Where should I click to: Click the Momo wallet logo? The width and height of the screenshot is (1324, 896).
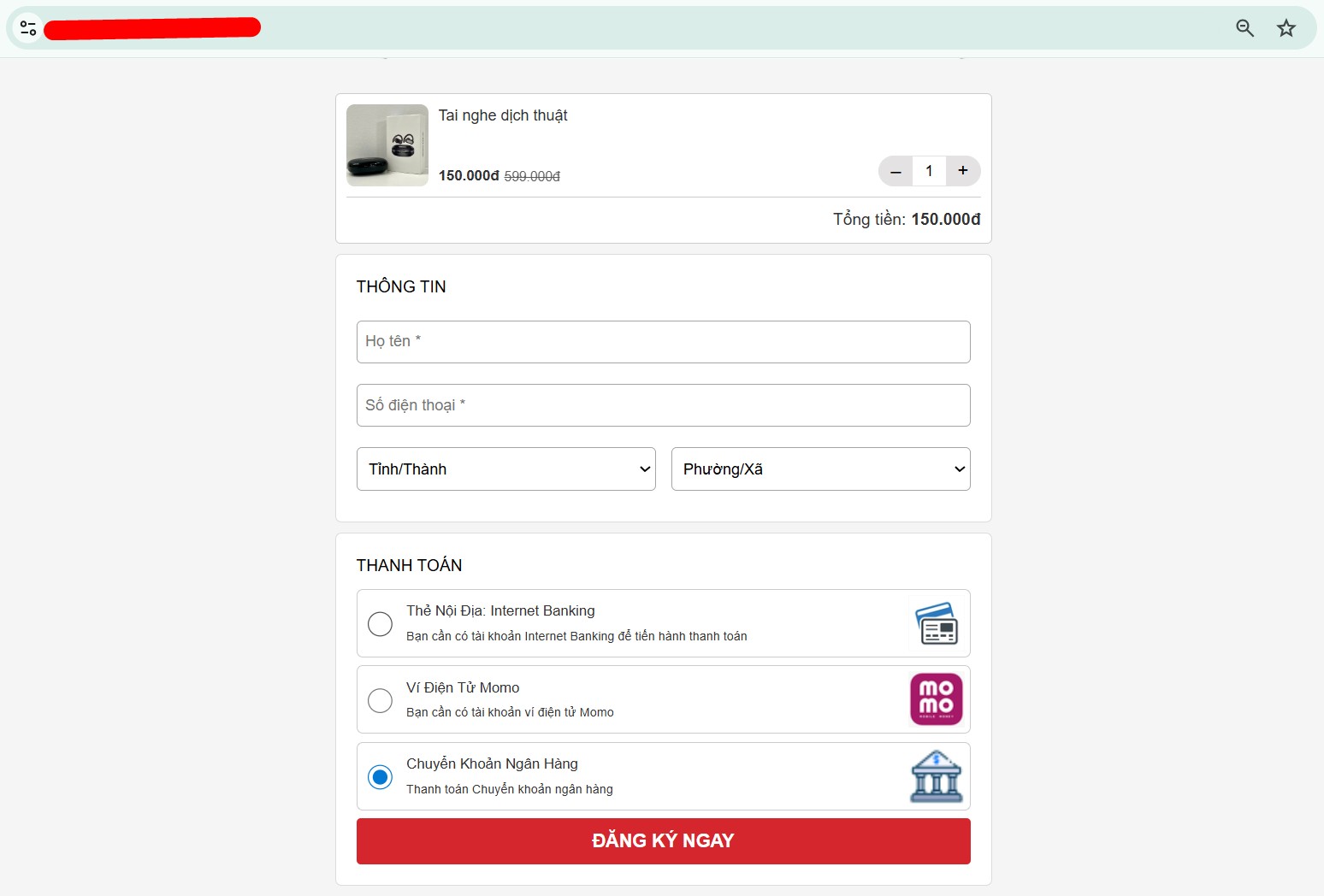(x=937, y=699)
